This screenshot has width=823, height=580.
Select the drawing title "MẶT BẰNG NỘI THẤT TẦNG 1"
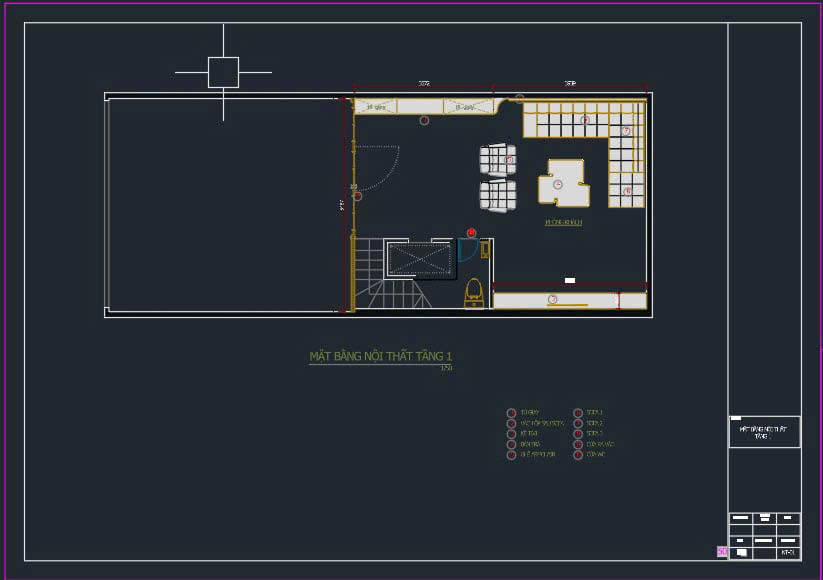pos(381,356)
